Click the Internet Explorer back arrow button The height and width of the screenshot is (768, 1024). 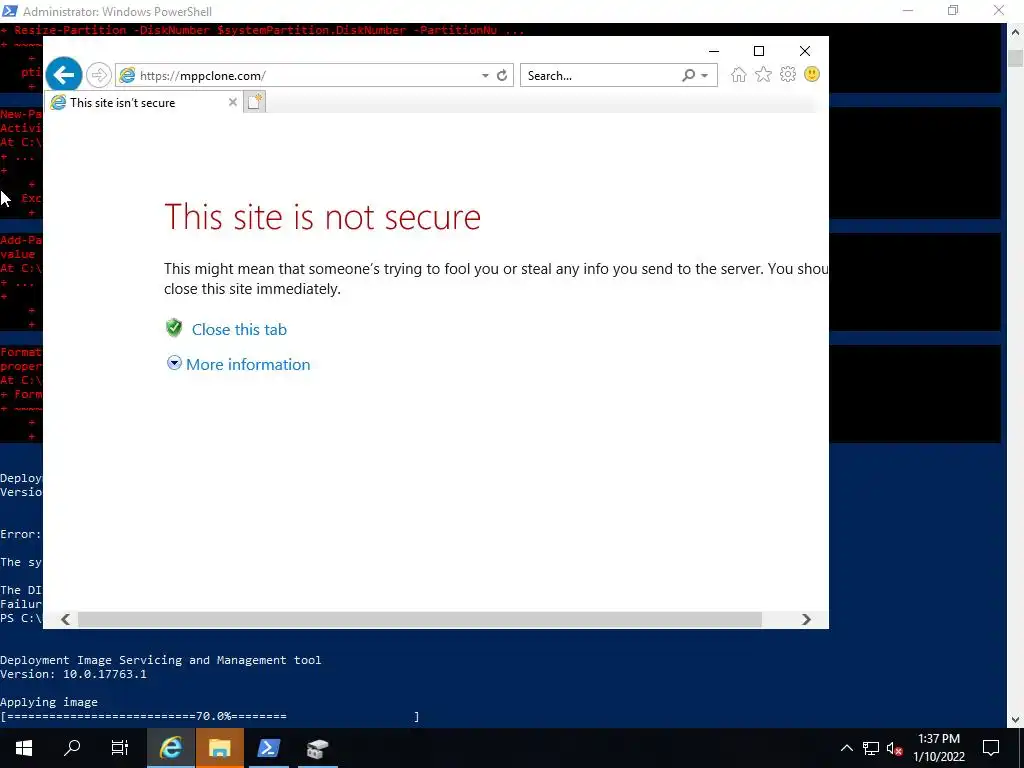click(x=63, y=75)
